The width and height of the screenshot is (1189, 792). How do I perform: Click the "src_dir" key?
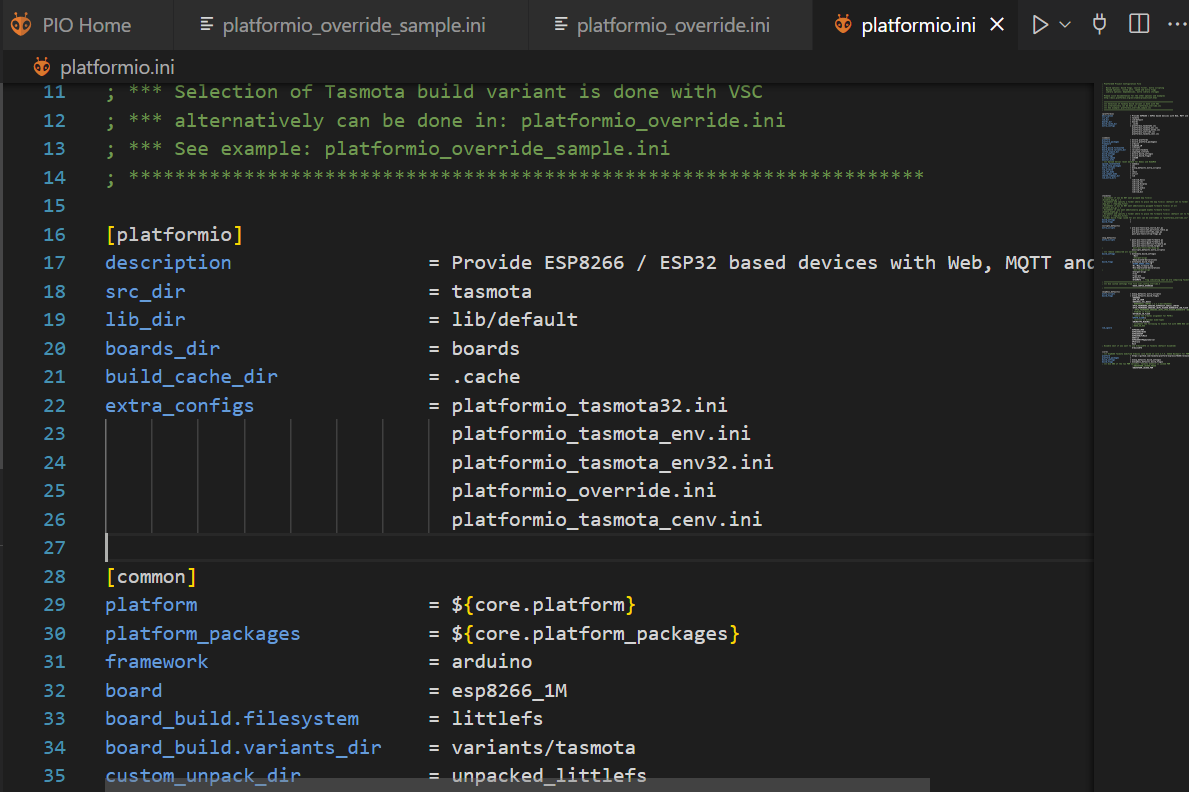point(145,291)
